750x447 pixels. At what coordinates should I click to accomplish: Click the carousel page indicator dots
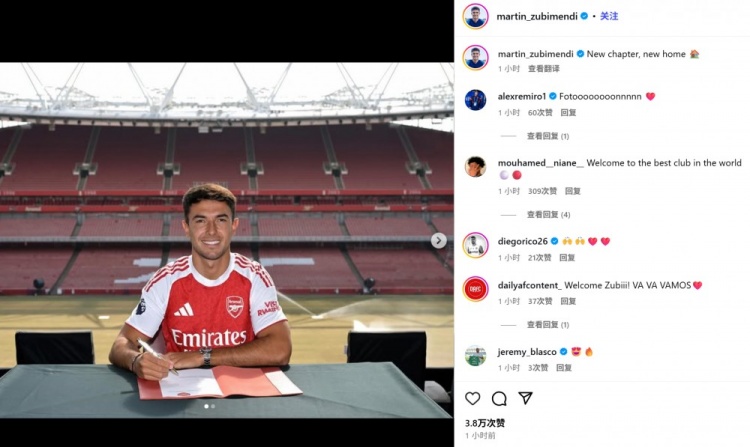[210, 407]
